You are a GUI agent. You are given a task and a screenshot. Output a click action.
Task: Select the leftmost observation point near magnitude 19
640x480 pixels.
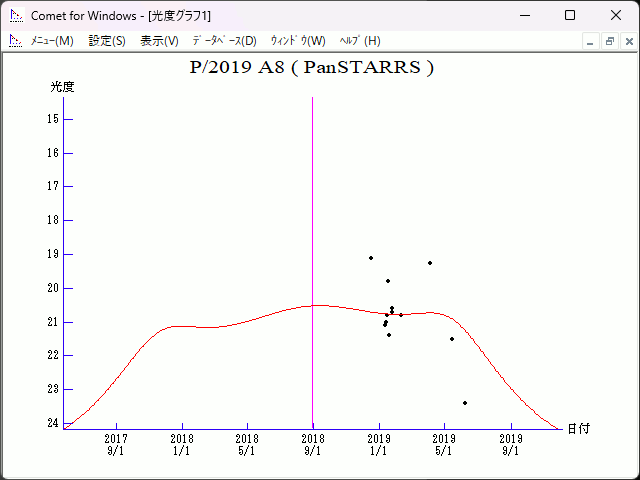(371, 258)
